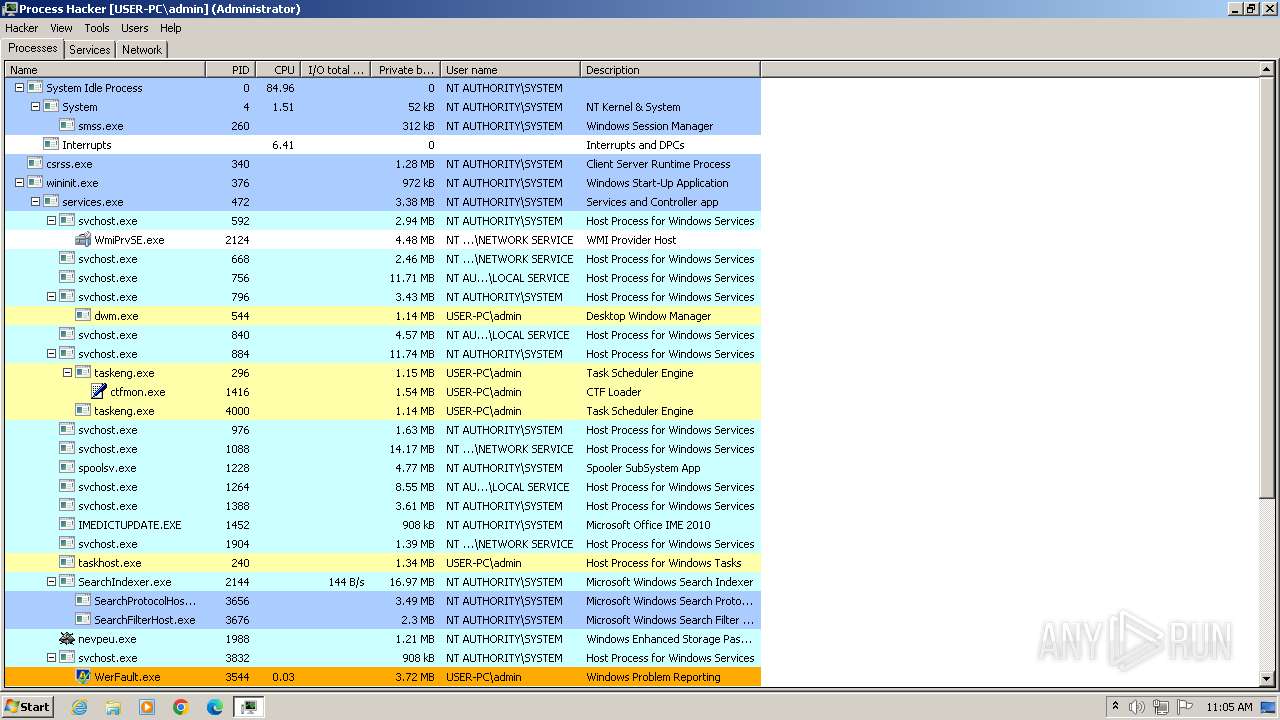Sort by Description column header
The image size is (1280, 720).
point(670,70)
